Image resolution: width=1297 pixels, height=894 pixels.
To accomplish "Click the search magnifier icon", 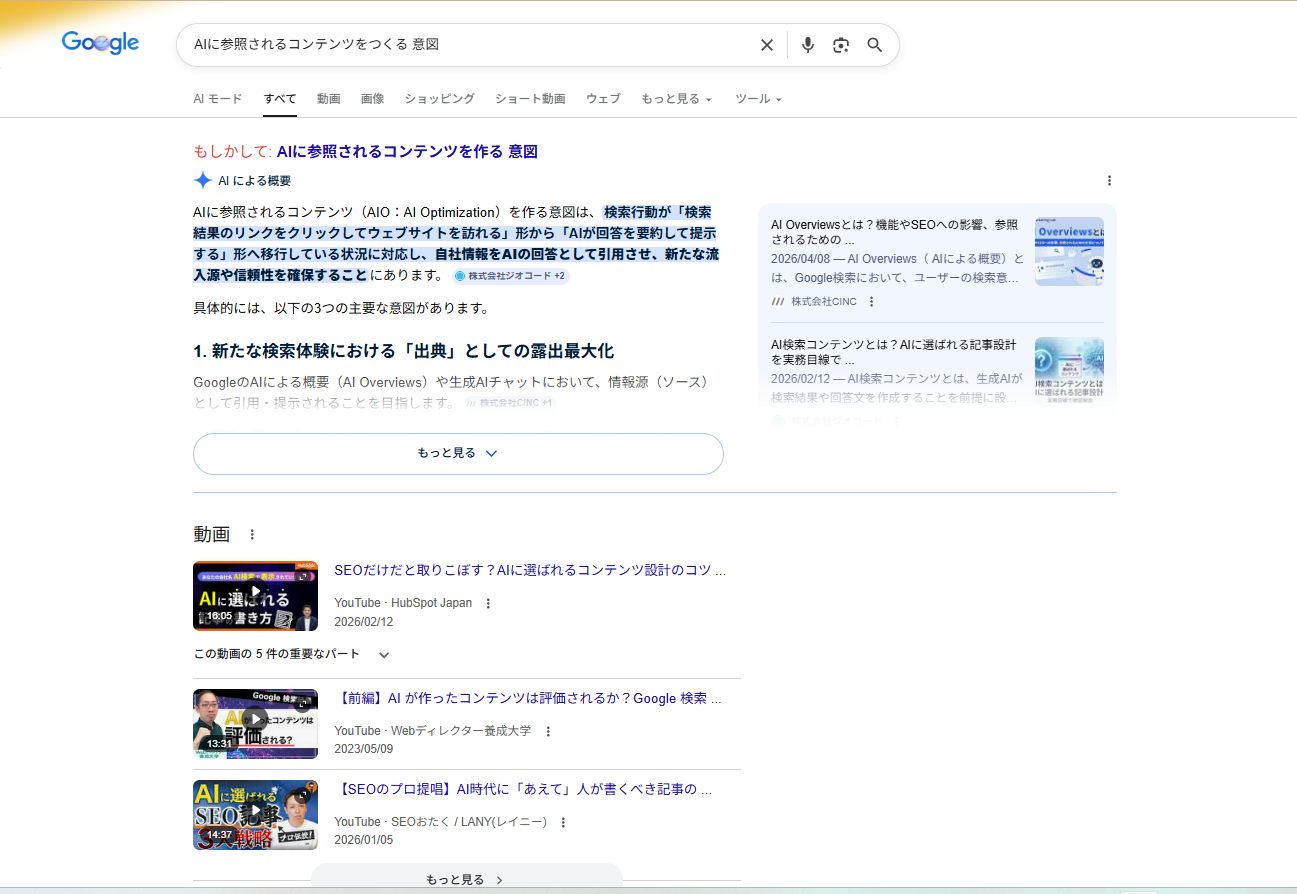I will pyautogui.click(x=874, y=45).
